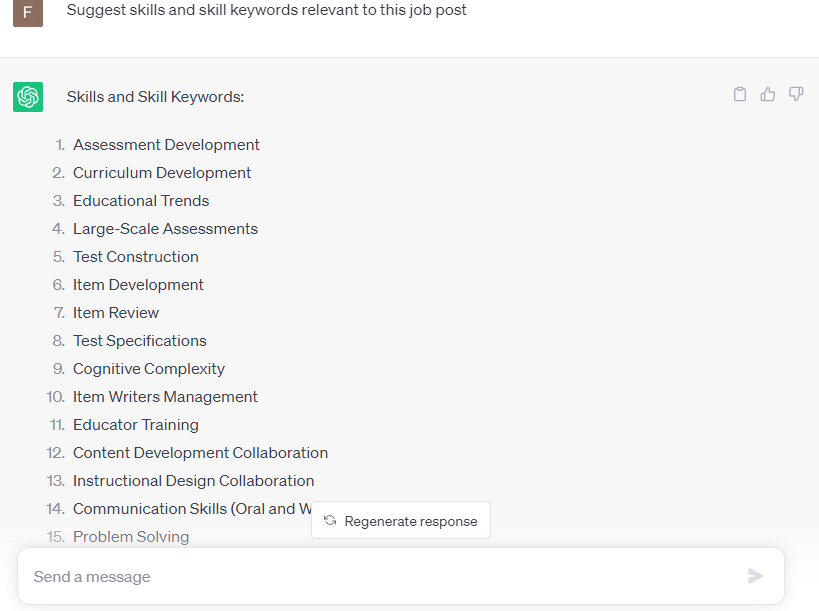
Task: Click the Regenerate response button
Action: point(401,521)
